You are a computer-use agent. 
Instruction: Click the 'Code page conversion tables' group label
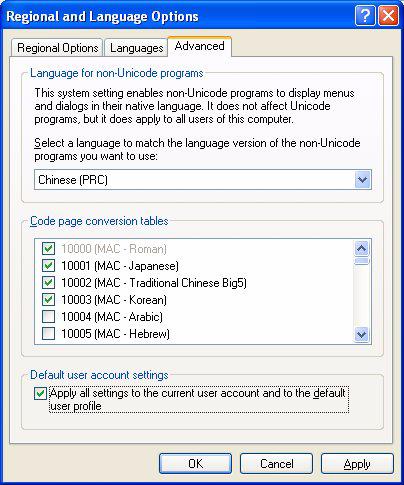tap(99, 221)
